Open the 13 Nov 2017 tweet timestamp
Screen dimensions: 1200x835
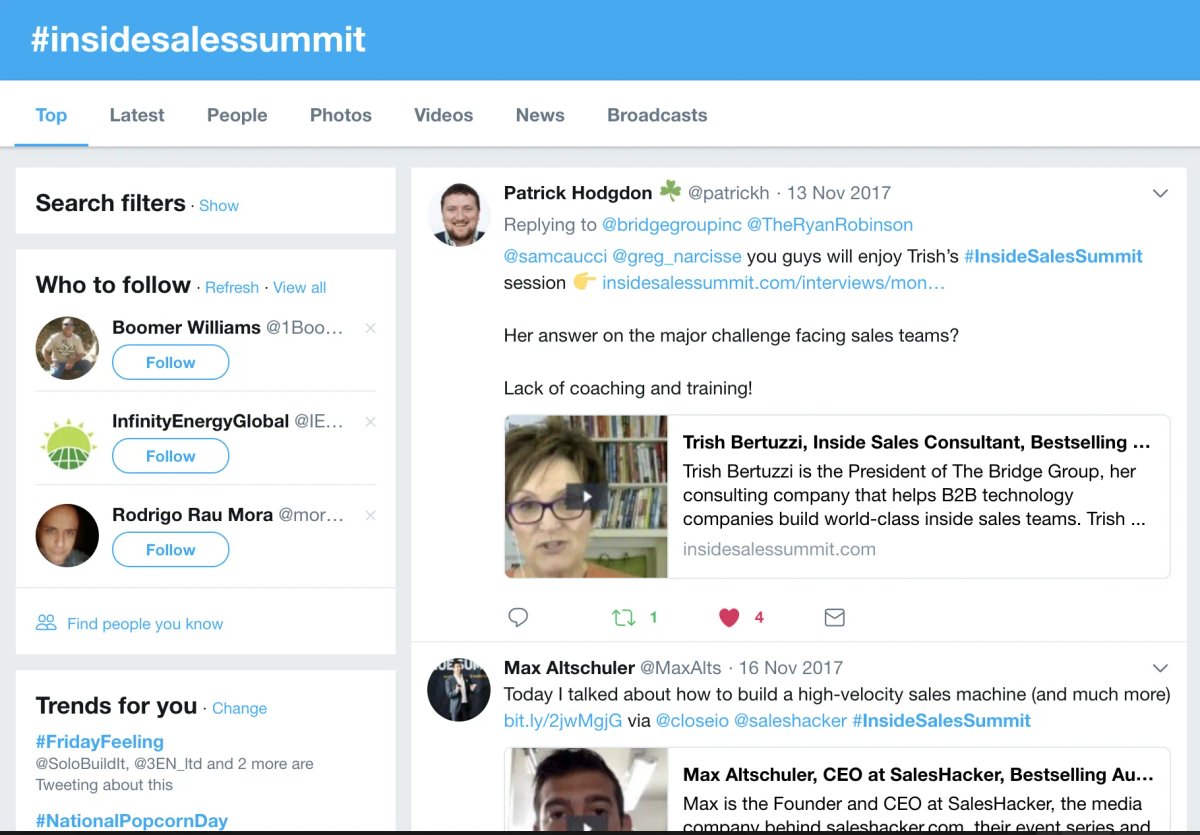pos(838,193)
